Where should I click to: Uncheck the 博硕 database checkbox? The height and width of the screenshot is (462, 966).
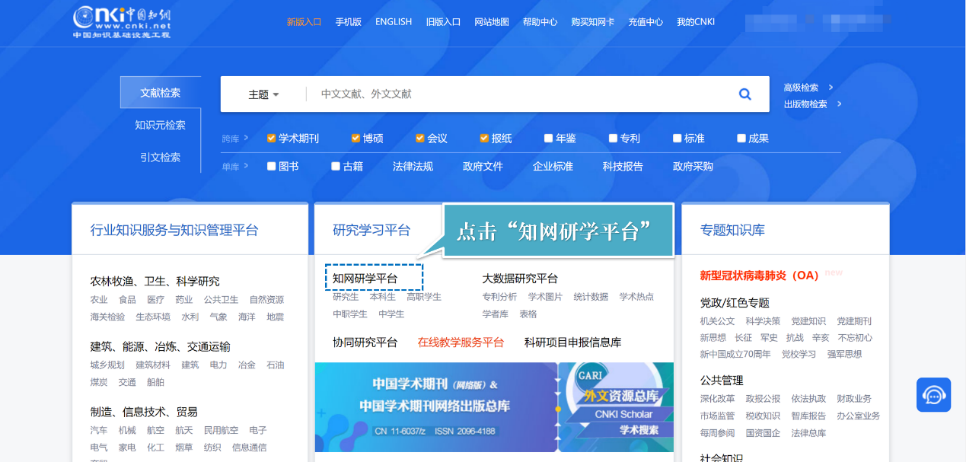(355, 138)
